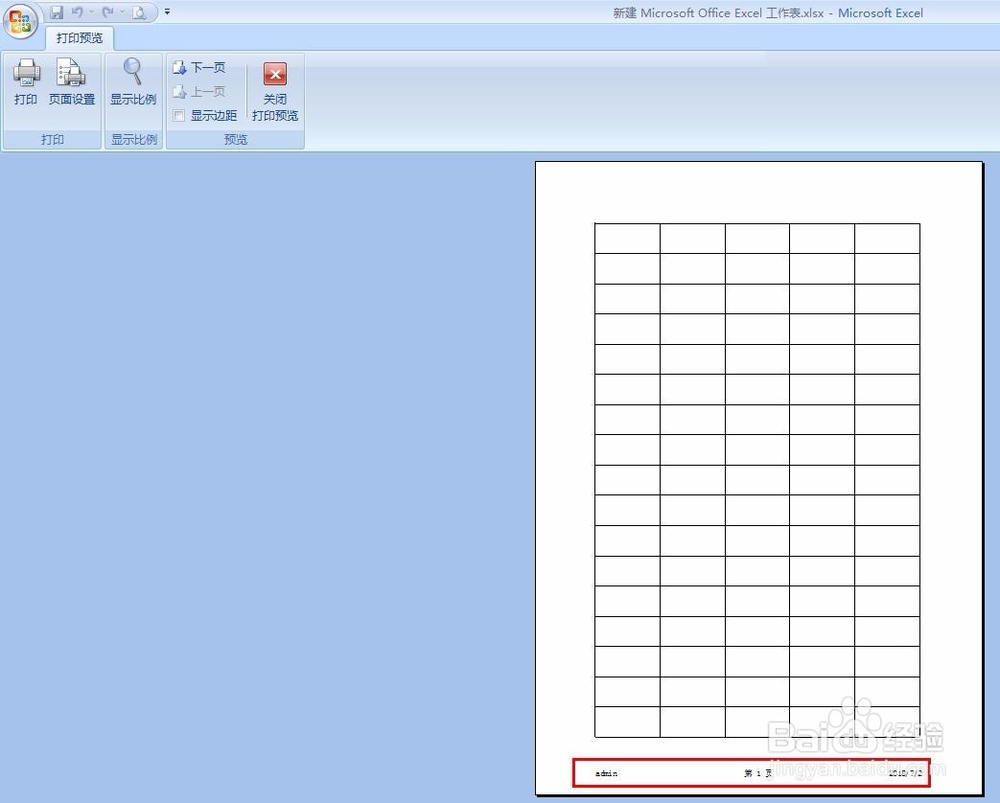Click the Save icon in quick access toolbar
Image resolution: width=1000 pixels, height=803 pixels.
57,12
